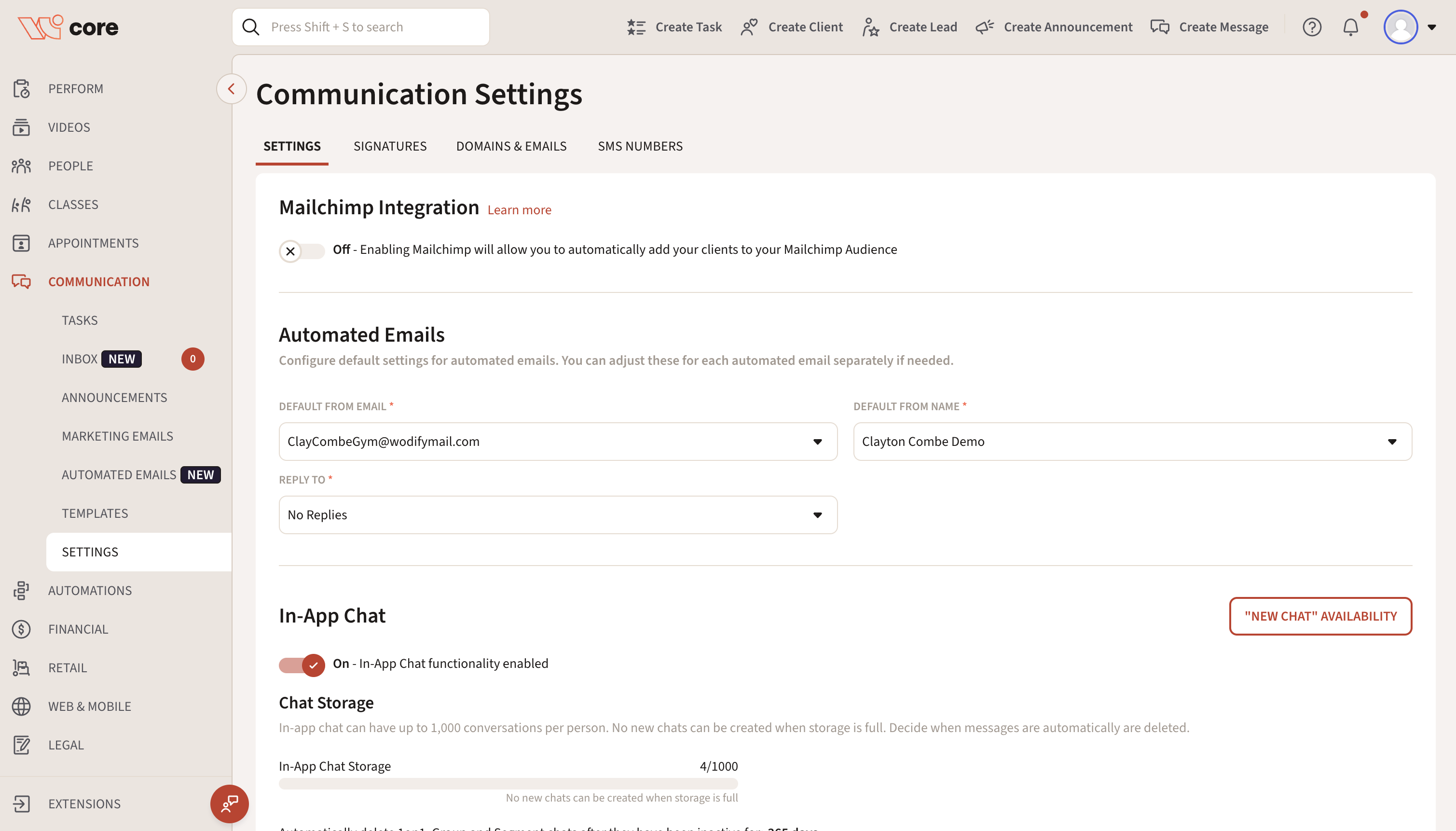Screen dimensions: 1456x831
Task: Open the notifications bell
Action: [1350, 27]
